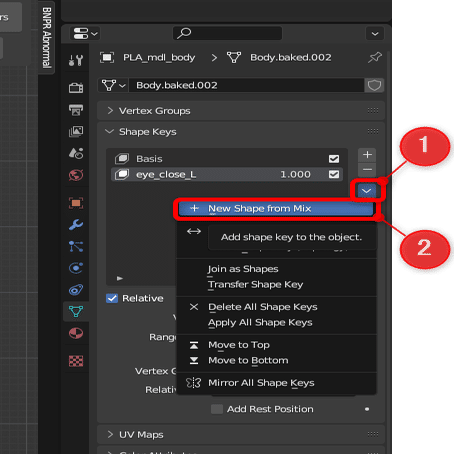This screenshot has width=454, height=454.
Task: Open the Scene properties tab
Action: [76, 153]
